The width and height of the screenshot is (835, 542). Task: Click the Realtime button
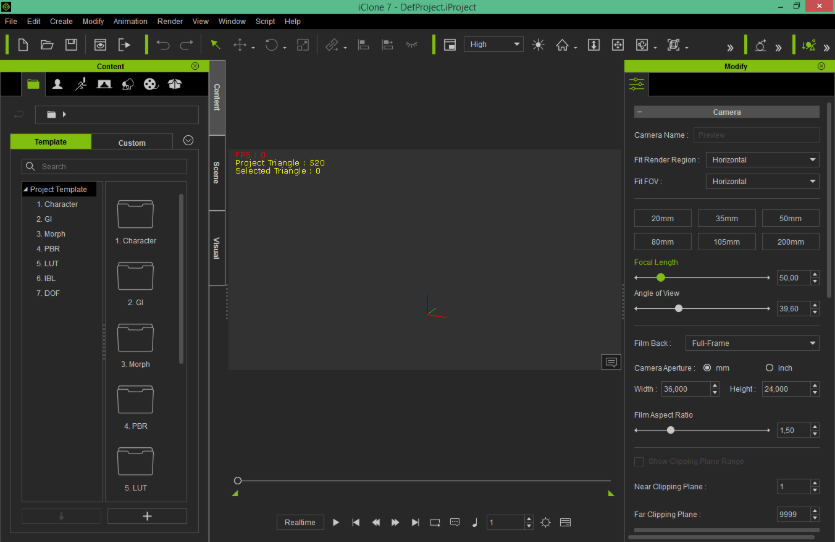pyautogui.click(x=299, y=522)
